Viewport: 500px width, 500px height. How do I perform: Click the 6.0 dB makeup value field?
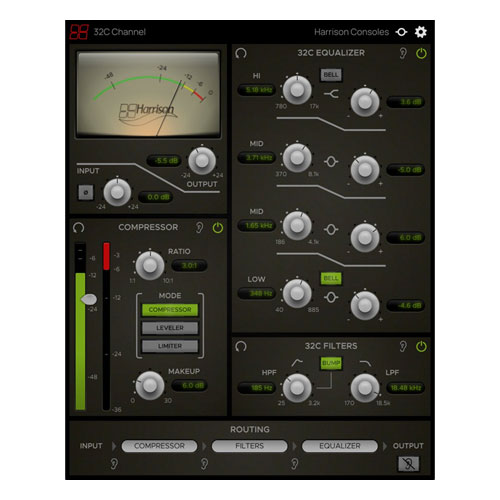pos(189,386)
